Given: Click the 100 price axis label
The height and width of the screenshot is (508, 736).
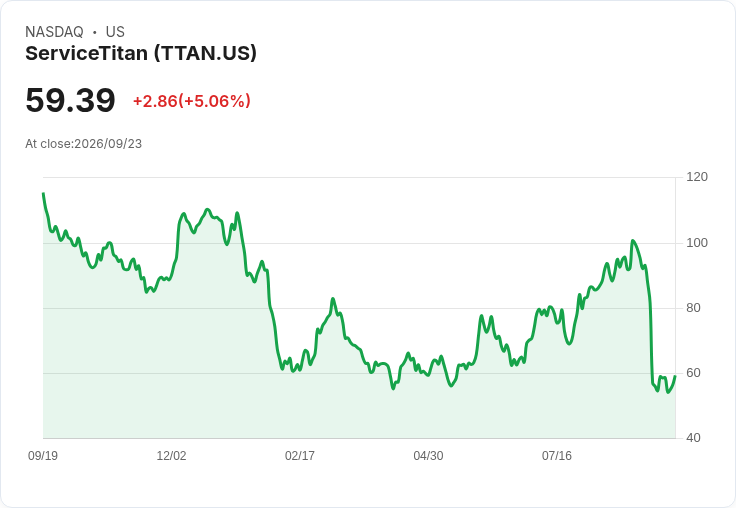Looking at the screenshot, I should point(697,243).
